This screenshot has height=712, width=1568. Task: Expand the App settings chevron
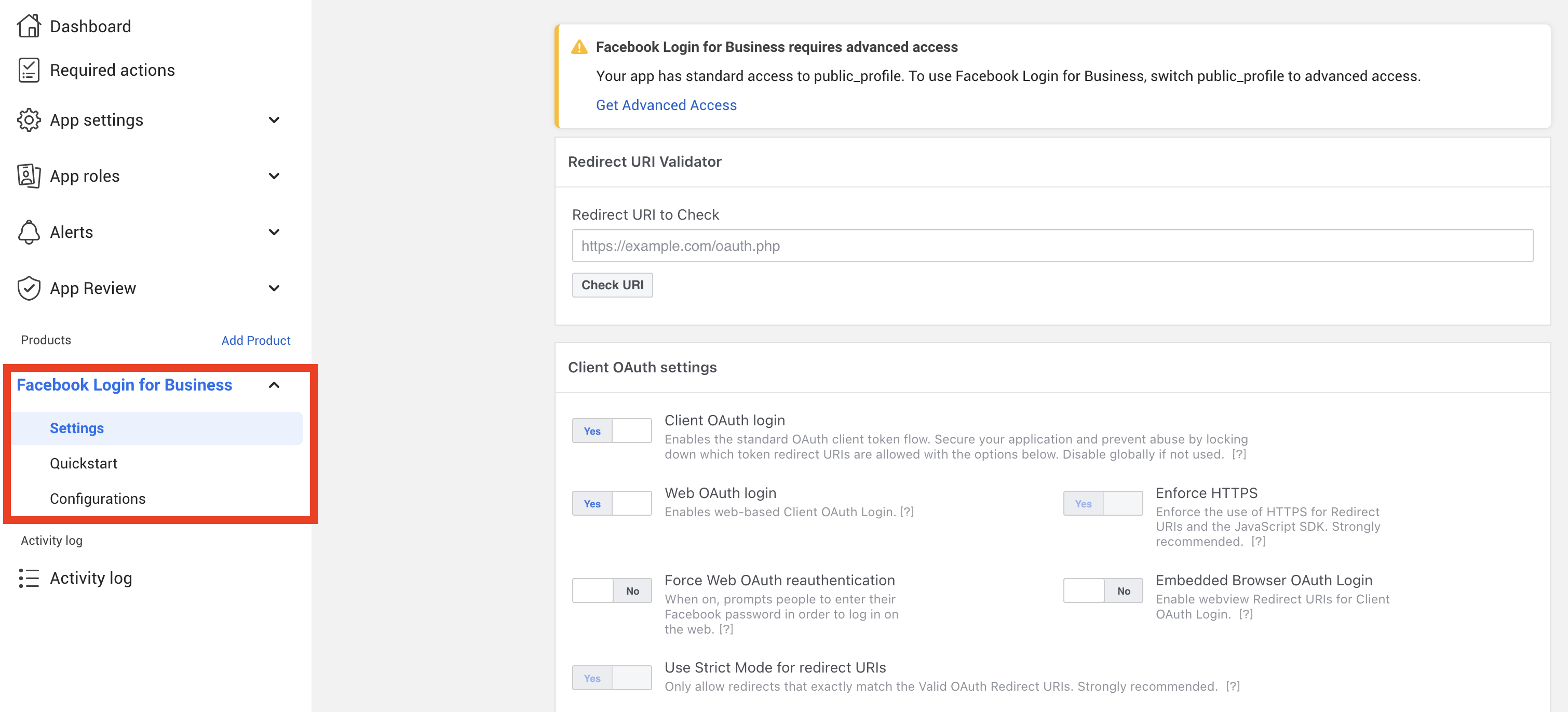click(274, 120)
